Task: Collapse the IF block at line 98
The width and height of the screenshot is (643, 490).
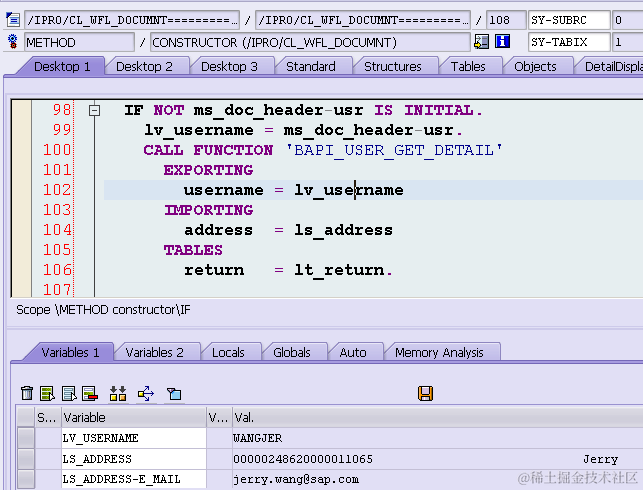Action: [x=94, y=110]
